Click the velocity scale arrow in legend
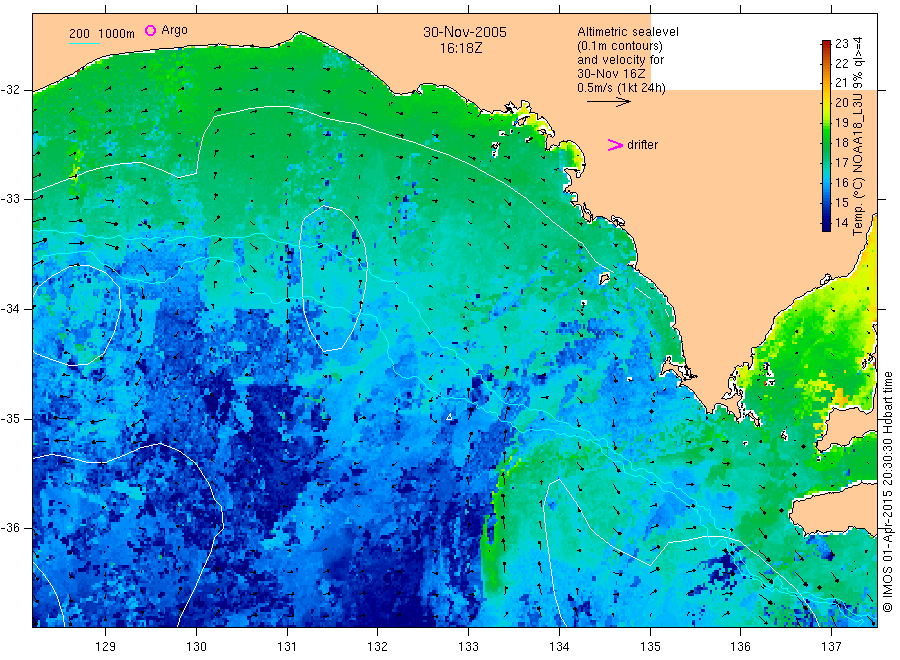This screenshot has height=660, width=900. pyautogui.click(x=608, y=102)
